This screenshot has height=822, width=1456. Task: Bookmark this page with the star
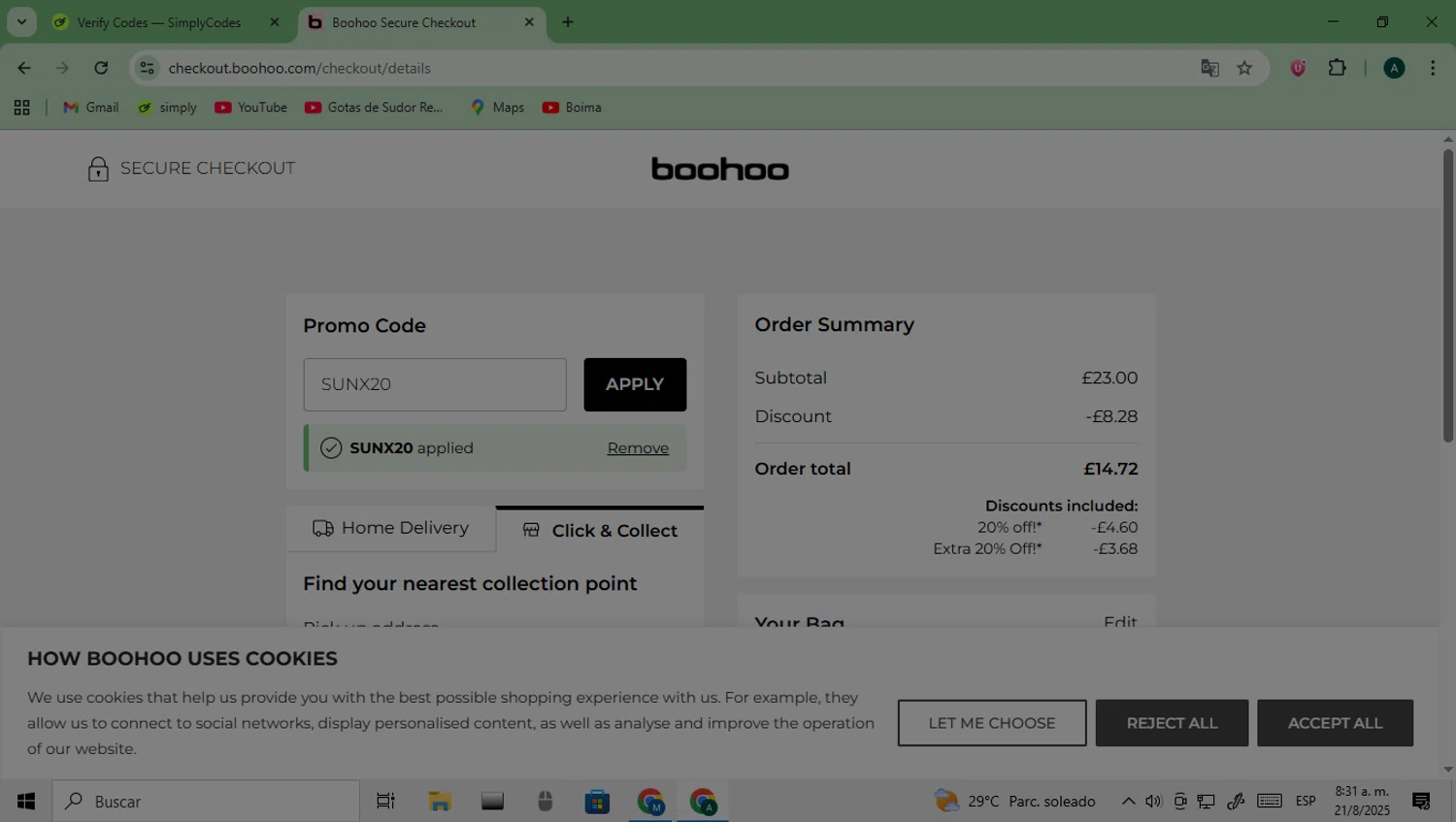coord(1244,68)
